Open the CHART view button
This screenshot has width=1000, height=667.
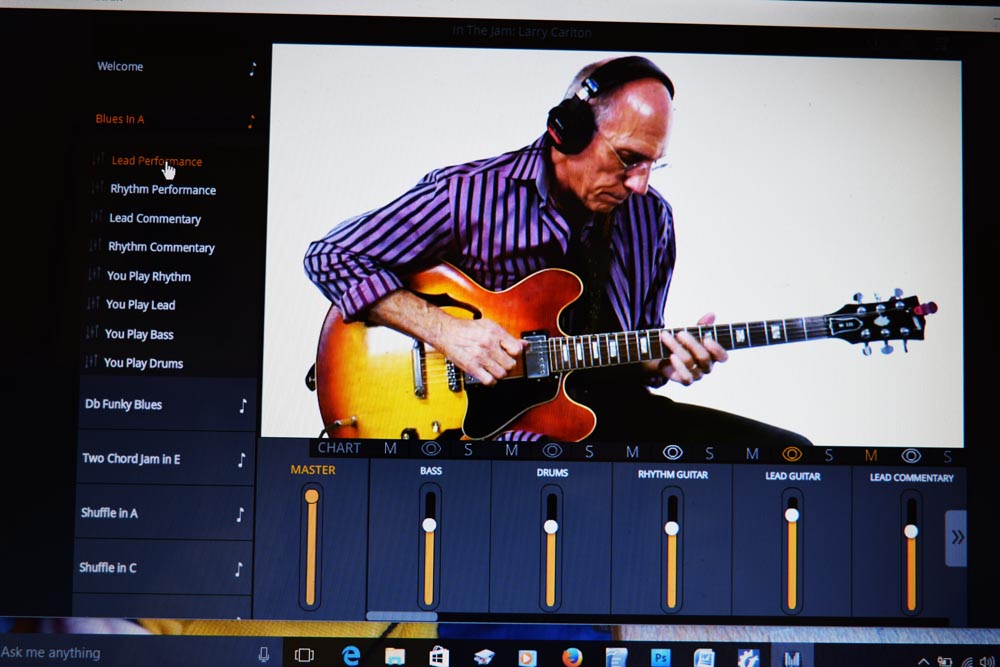(x=339, y=448)
